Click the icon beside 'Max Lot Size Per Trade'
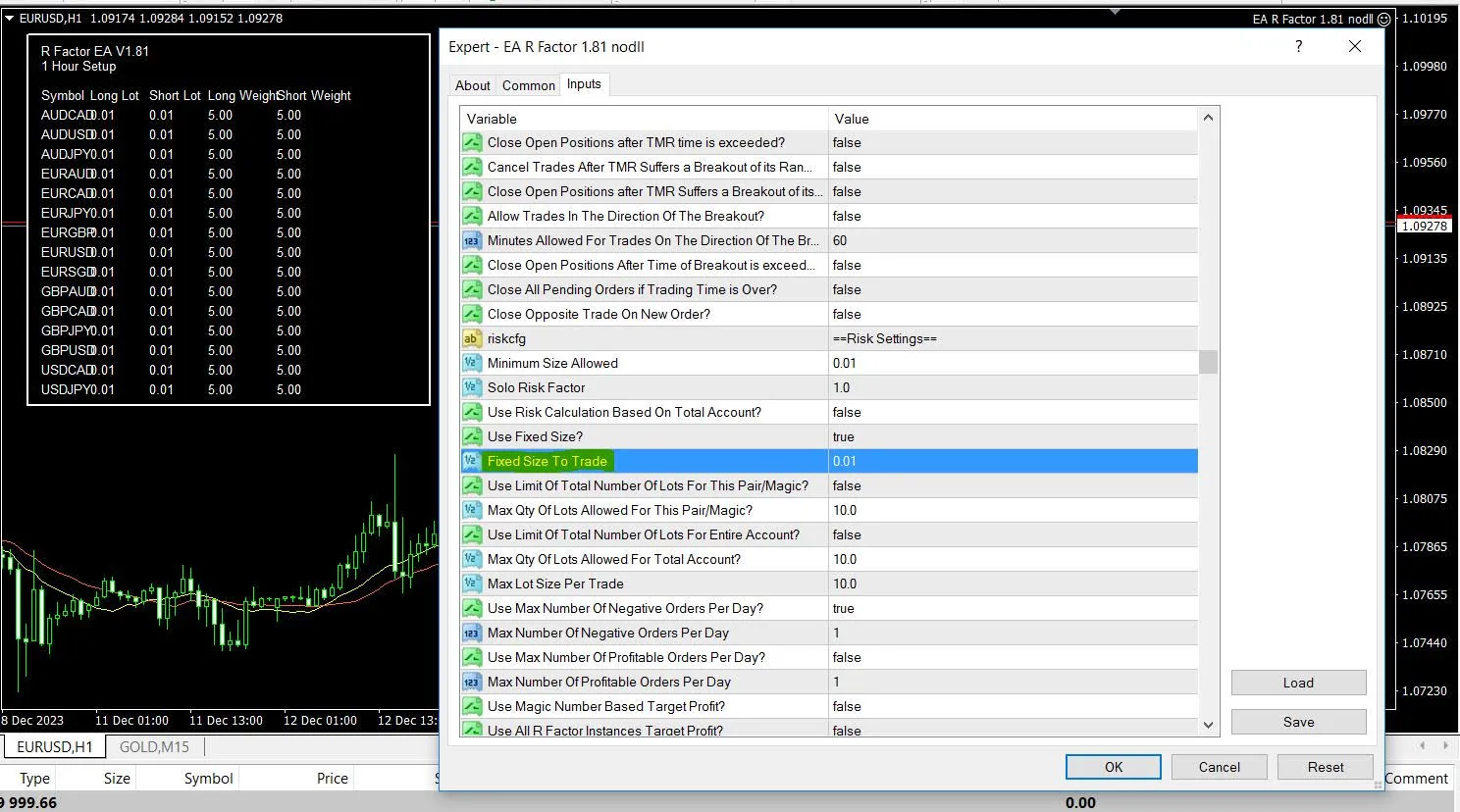 pyautogui.click(x=471, y=584)
